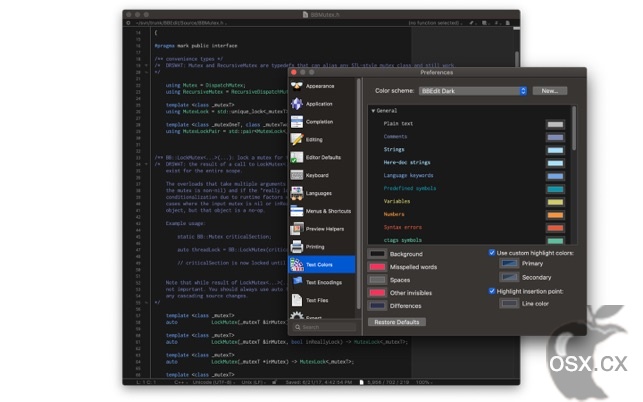Click the Strings color swatch

pos(555,150)
